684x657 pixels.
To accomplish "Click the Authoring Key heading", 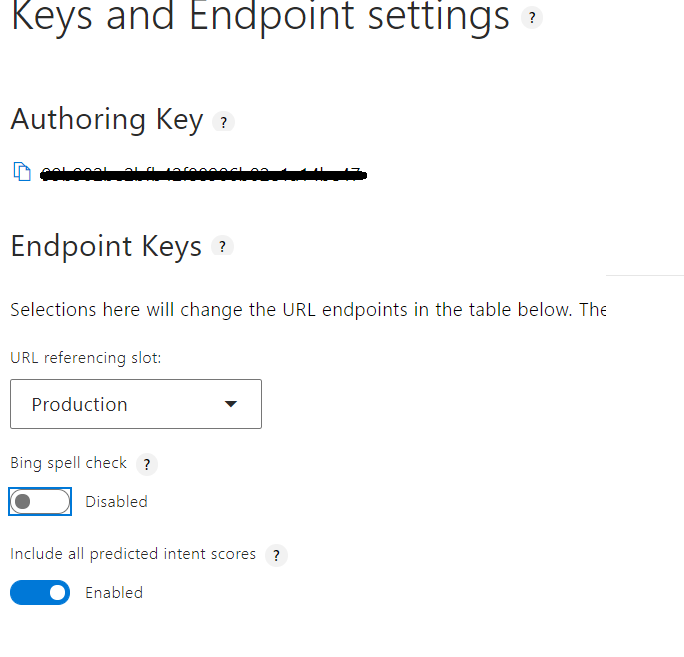I will (x=107, y=120).
